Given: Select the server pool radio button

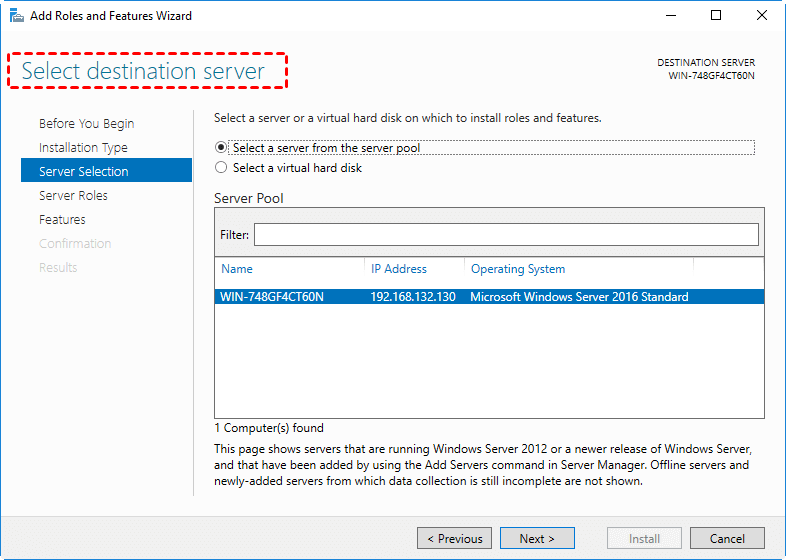Looking at the screenshot, I should tap(222, 147).
